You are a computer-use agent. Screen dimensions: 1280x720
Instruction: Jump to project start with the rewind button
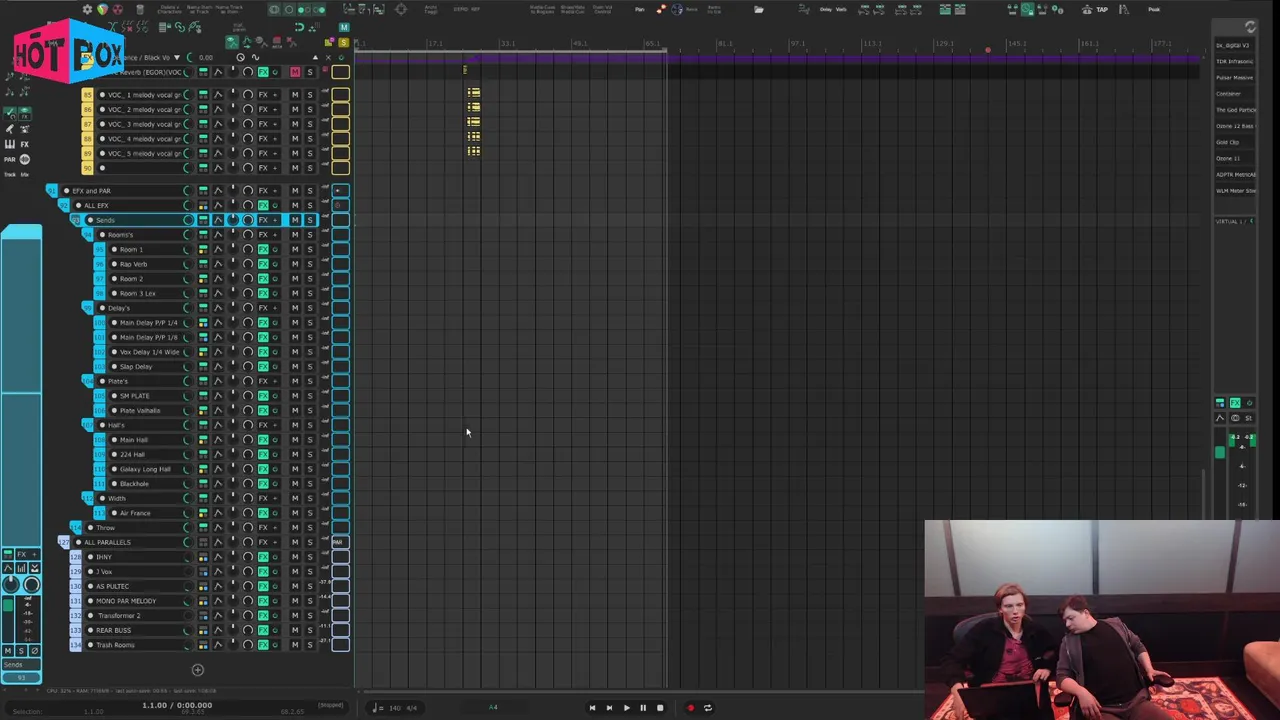592,708
